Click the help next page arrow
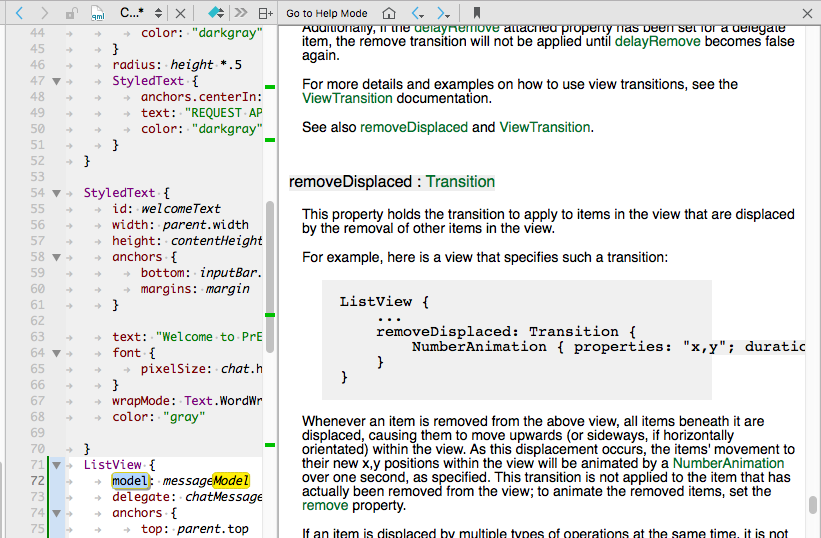The image size is (821, 538). pos(446,13)
